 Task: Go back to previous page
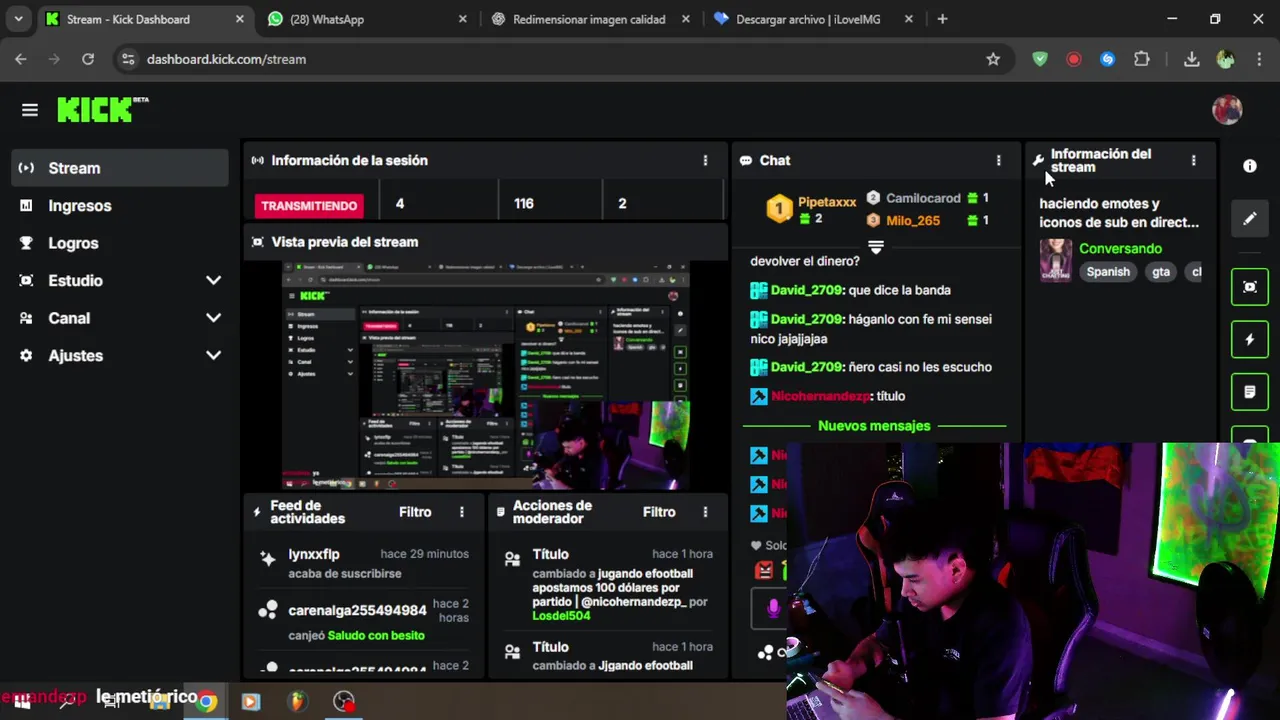click(21, 59)
